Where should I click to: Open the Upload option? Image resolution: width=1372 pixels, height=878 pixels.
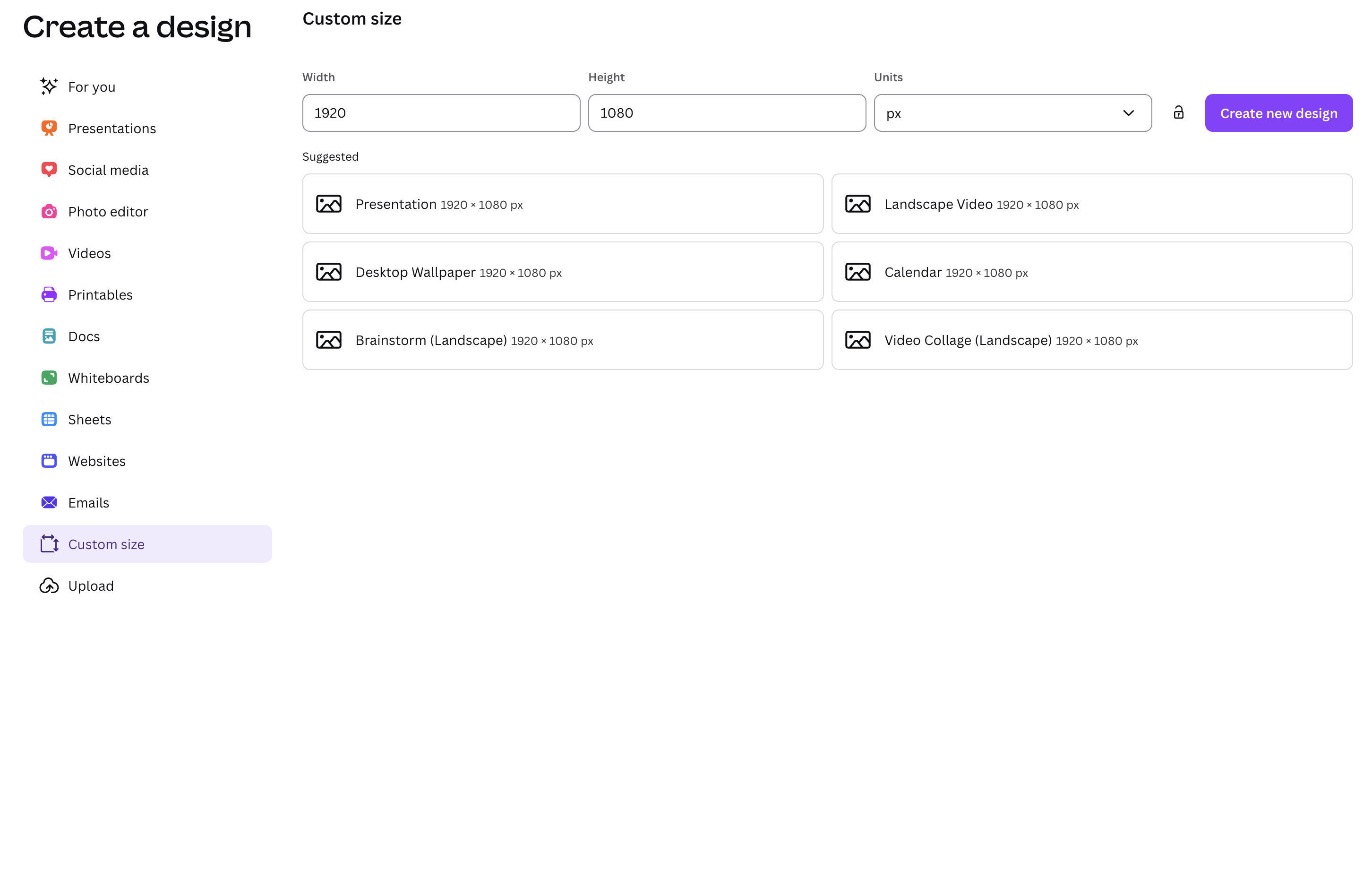147,585
